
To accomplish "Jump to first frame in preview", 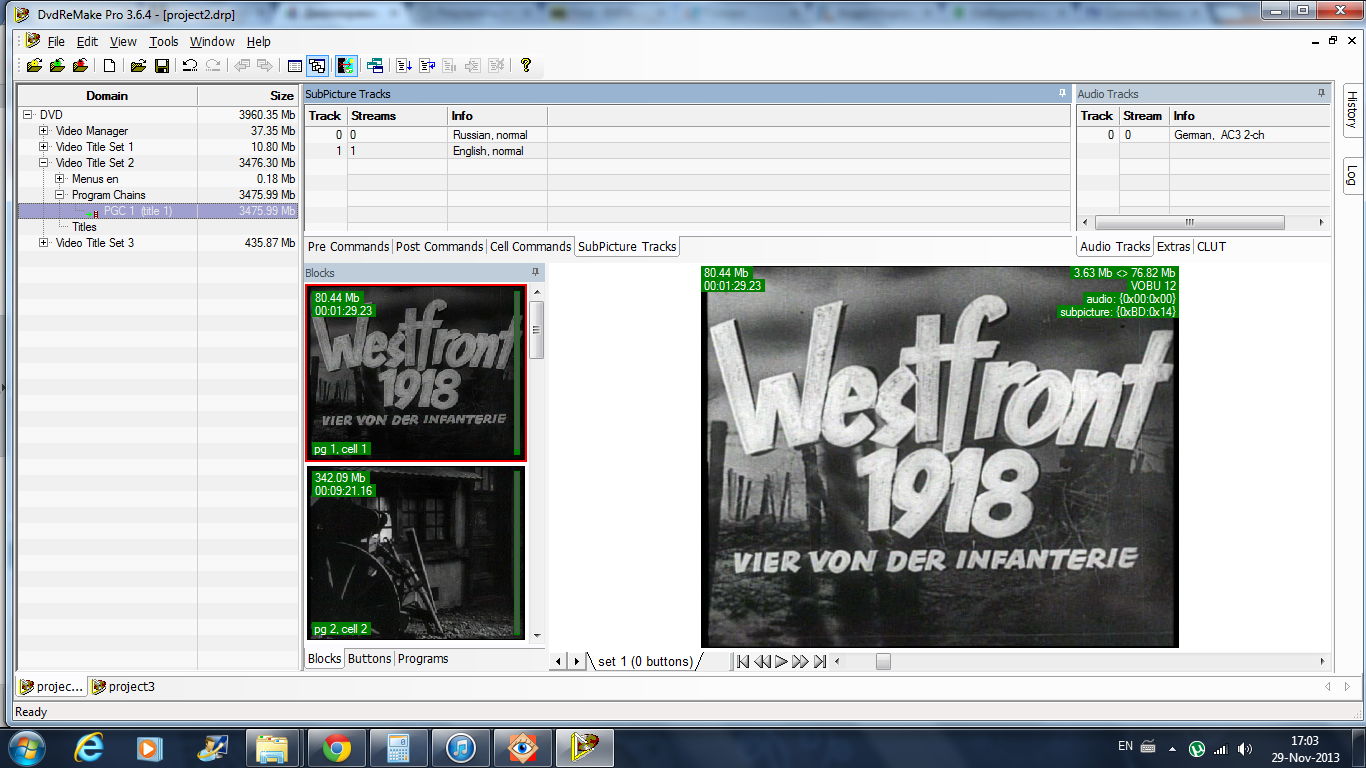I will 742,661.
